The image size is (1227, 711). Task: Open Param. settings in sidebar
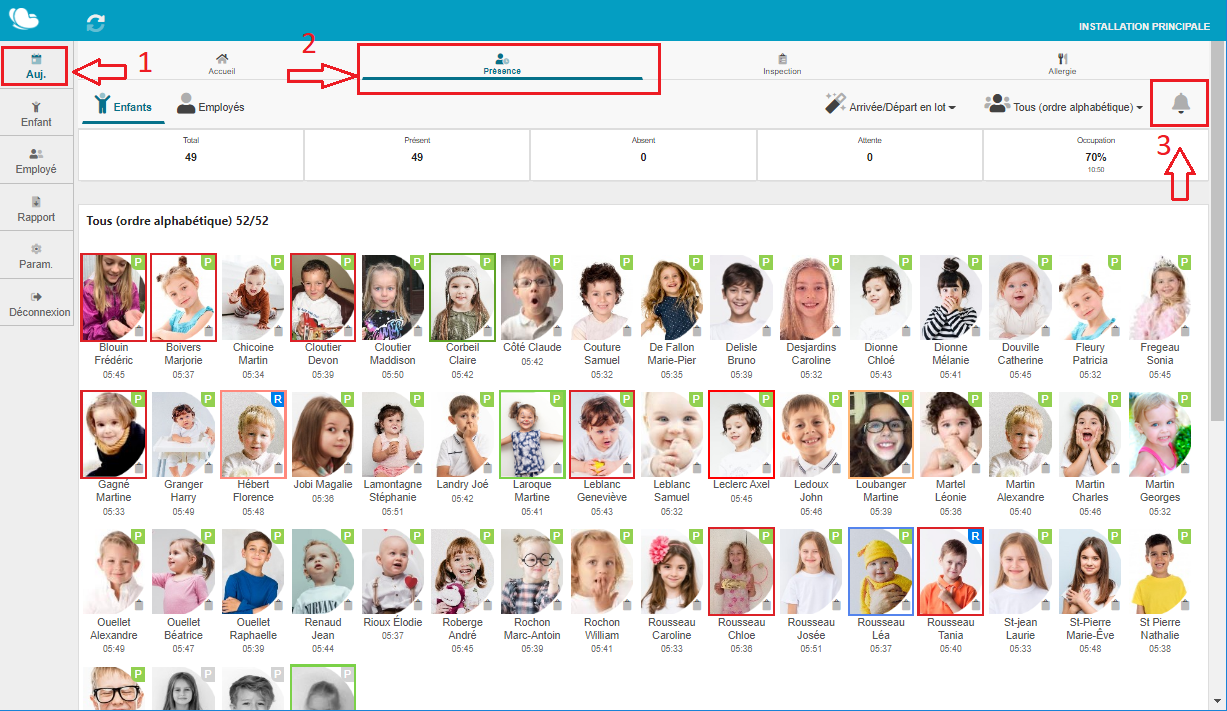click(x=36, y=255)
